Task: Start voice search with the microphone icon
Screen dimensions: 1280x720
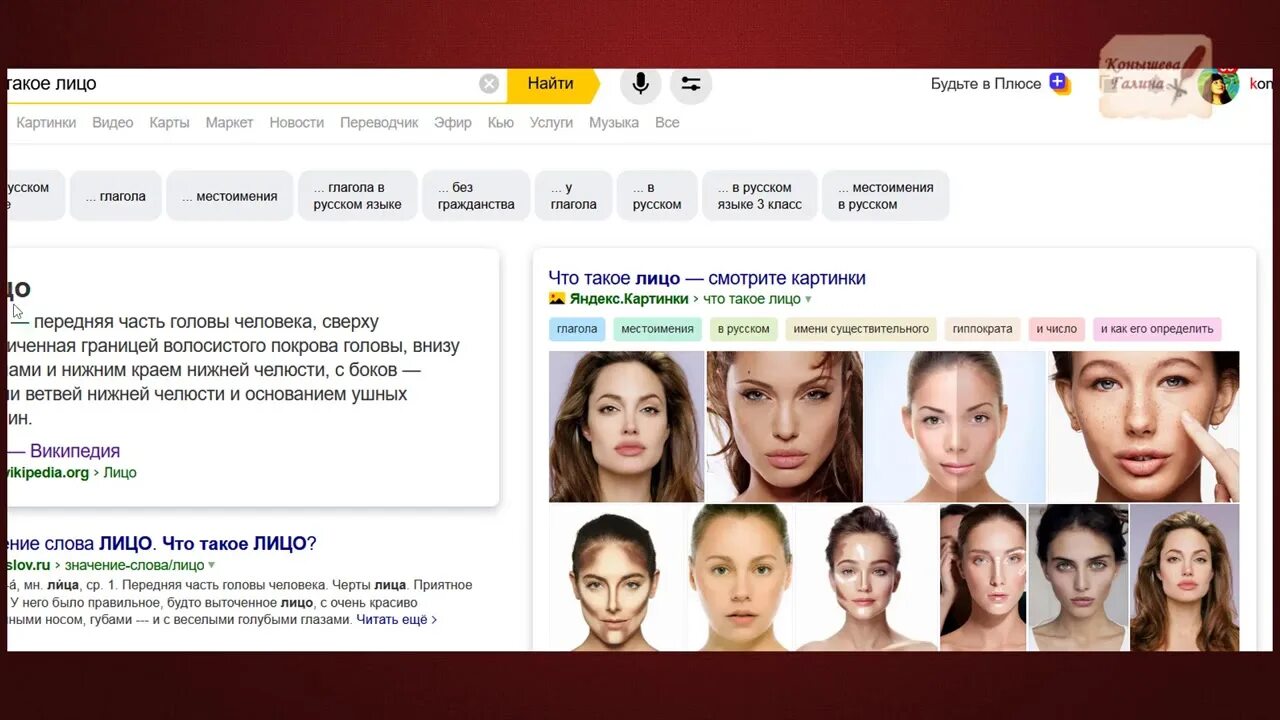Action: tap(641, 84)
